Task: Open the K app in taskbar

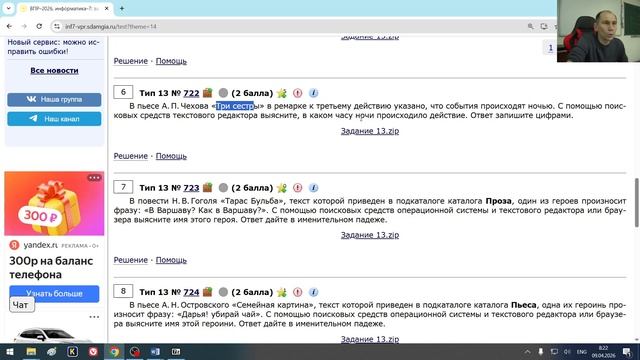Action: [73, 352]
